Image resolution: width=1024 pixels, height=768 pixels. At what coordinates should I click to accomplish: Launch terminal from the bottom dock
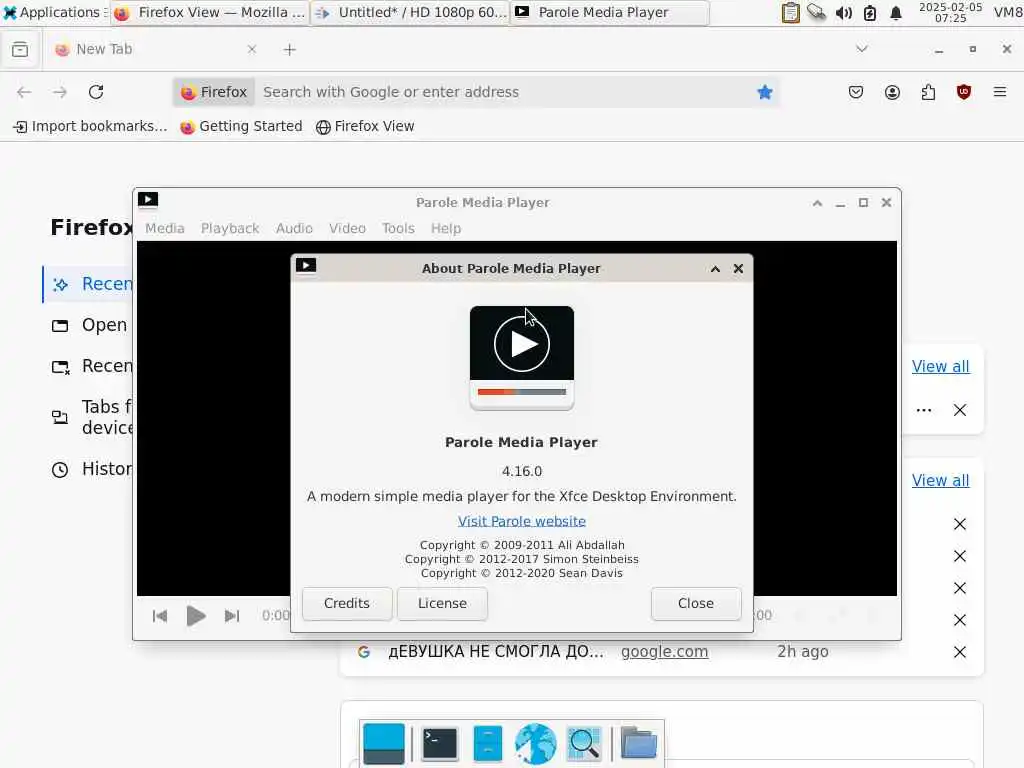[440, 743]
